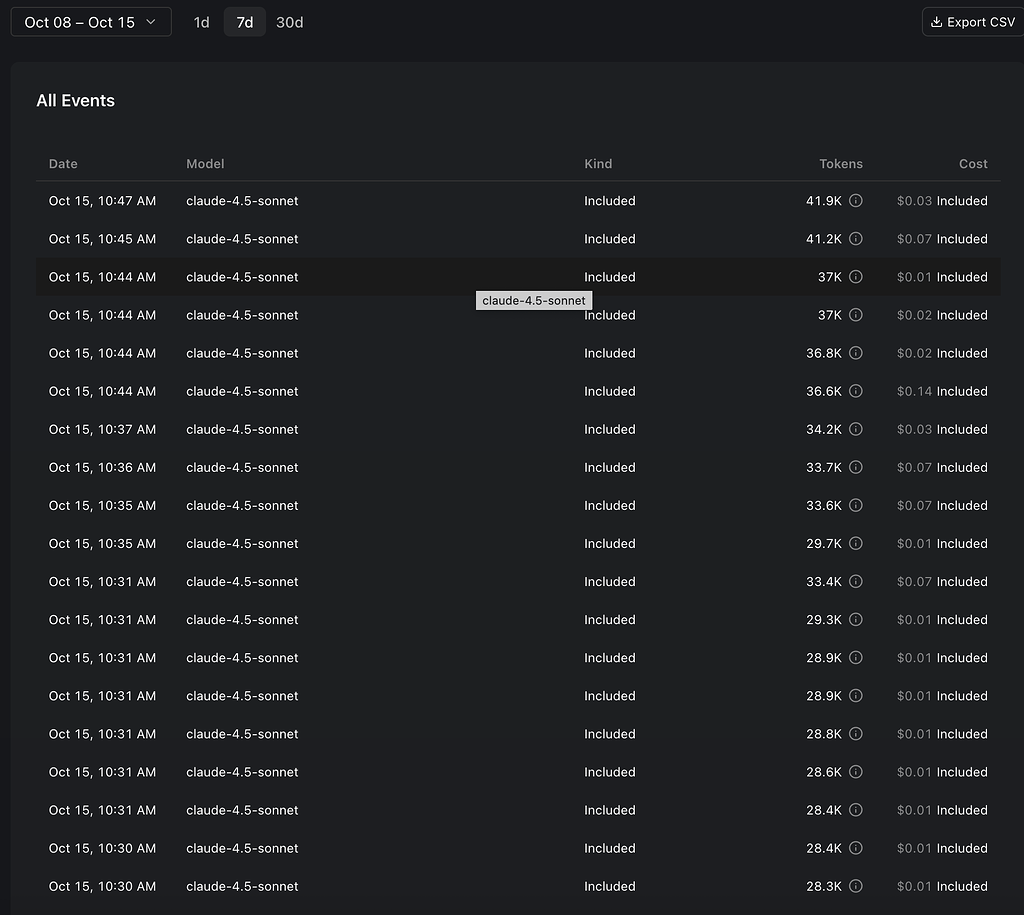Click the info icon in the 37K row costing $0.02
The image size is (1024, 915).
pos(856,315)
